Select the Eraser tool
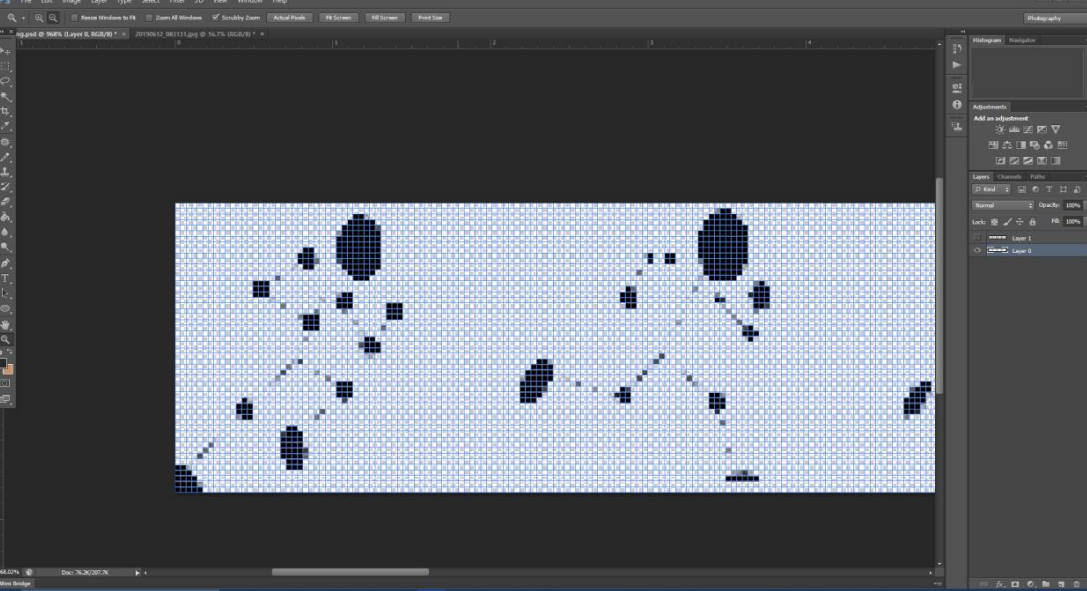1087x591 pixels. coord(6,202)
